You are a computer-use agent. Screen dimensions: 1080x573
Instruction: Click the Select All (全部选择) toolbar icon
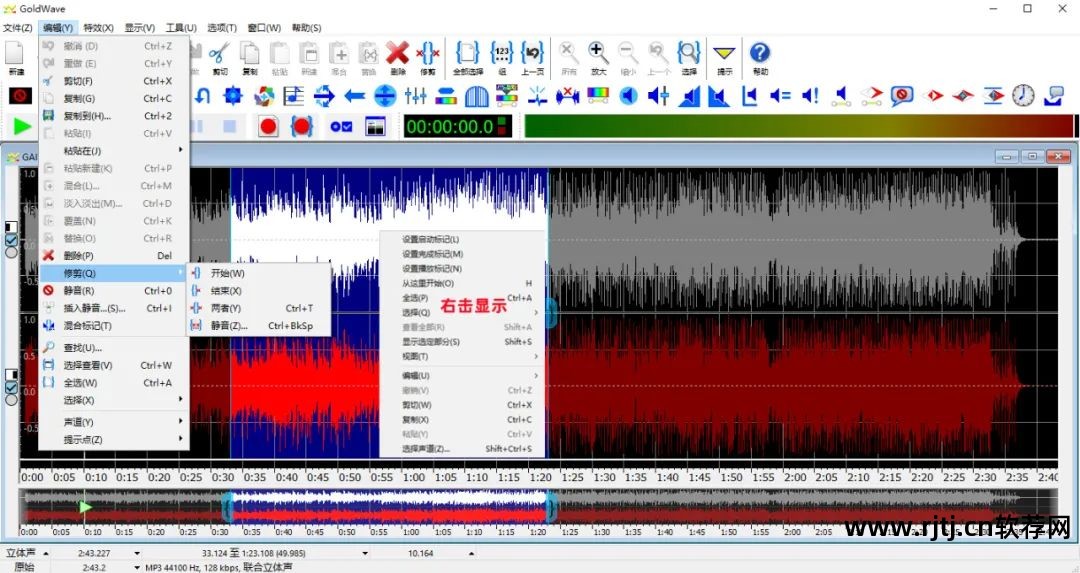pos(468,56)
